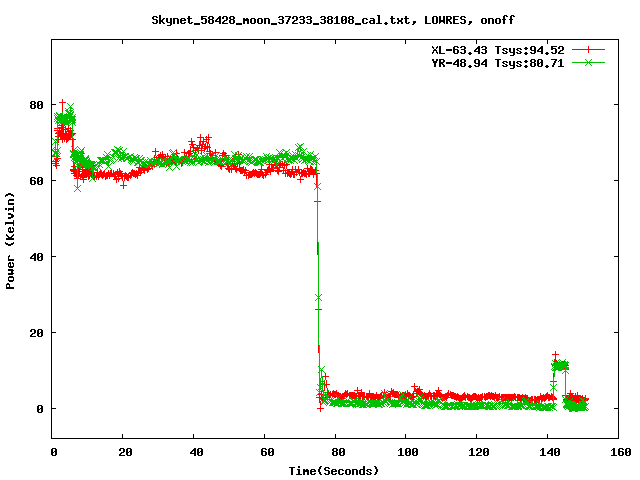Viewport: 640px width, 480px height.
Task: Click x-axis tick label 80
Action: [338, 452]
